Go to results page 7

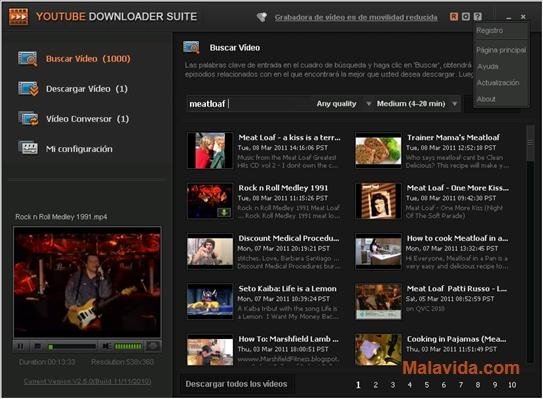click(x=461, y=384)
